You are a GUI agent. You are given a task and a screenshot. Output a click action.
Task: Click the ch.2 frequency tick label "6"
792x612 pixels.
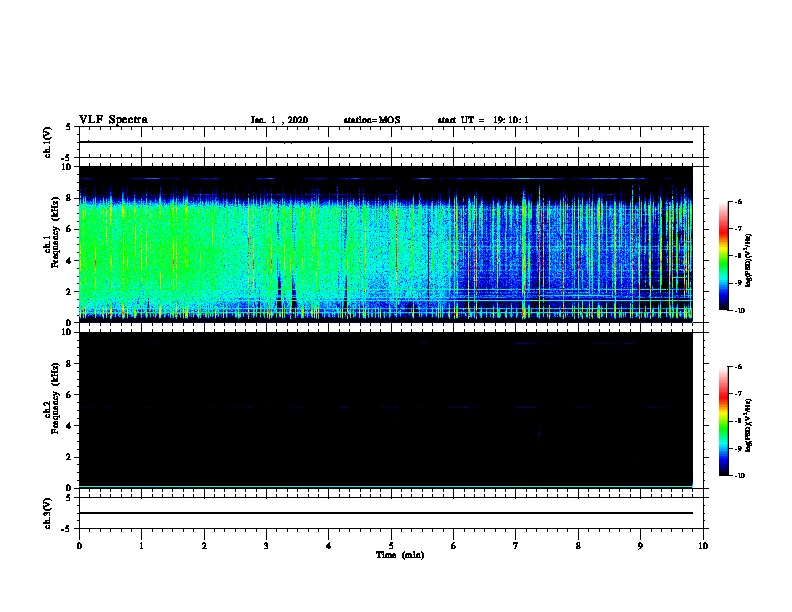[x=69, y=395]
